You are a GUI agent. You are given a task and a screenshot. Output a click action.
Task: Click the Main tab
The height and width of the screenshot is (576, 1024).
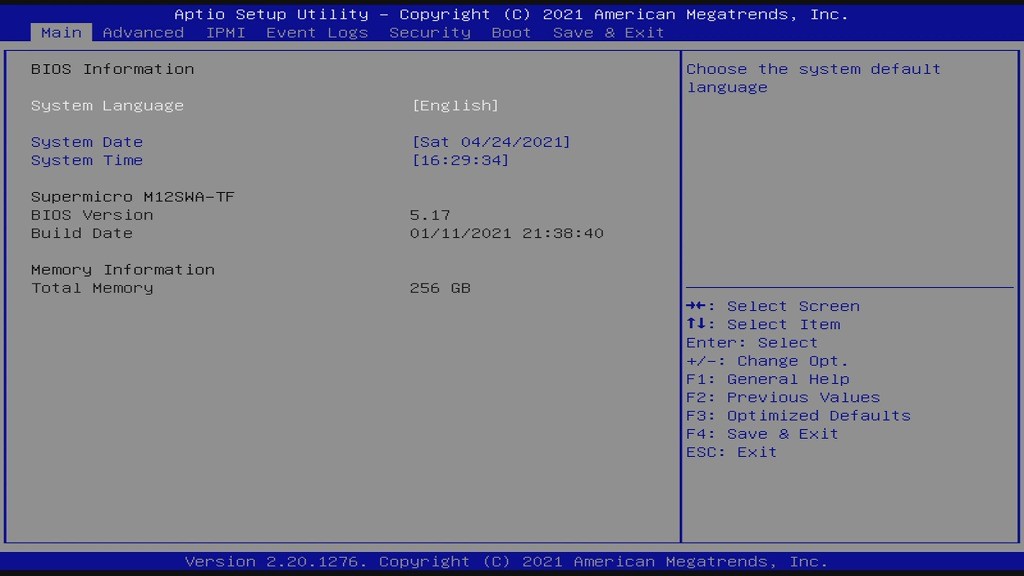coord(61,32)
